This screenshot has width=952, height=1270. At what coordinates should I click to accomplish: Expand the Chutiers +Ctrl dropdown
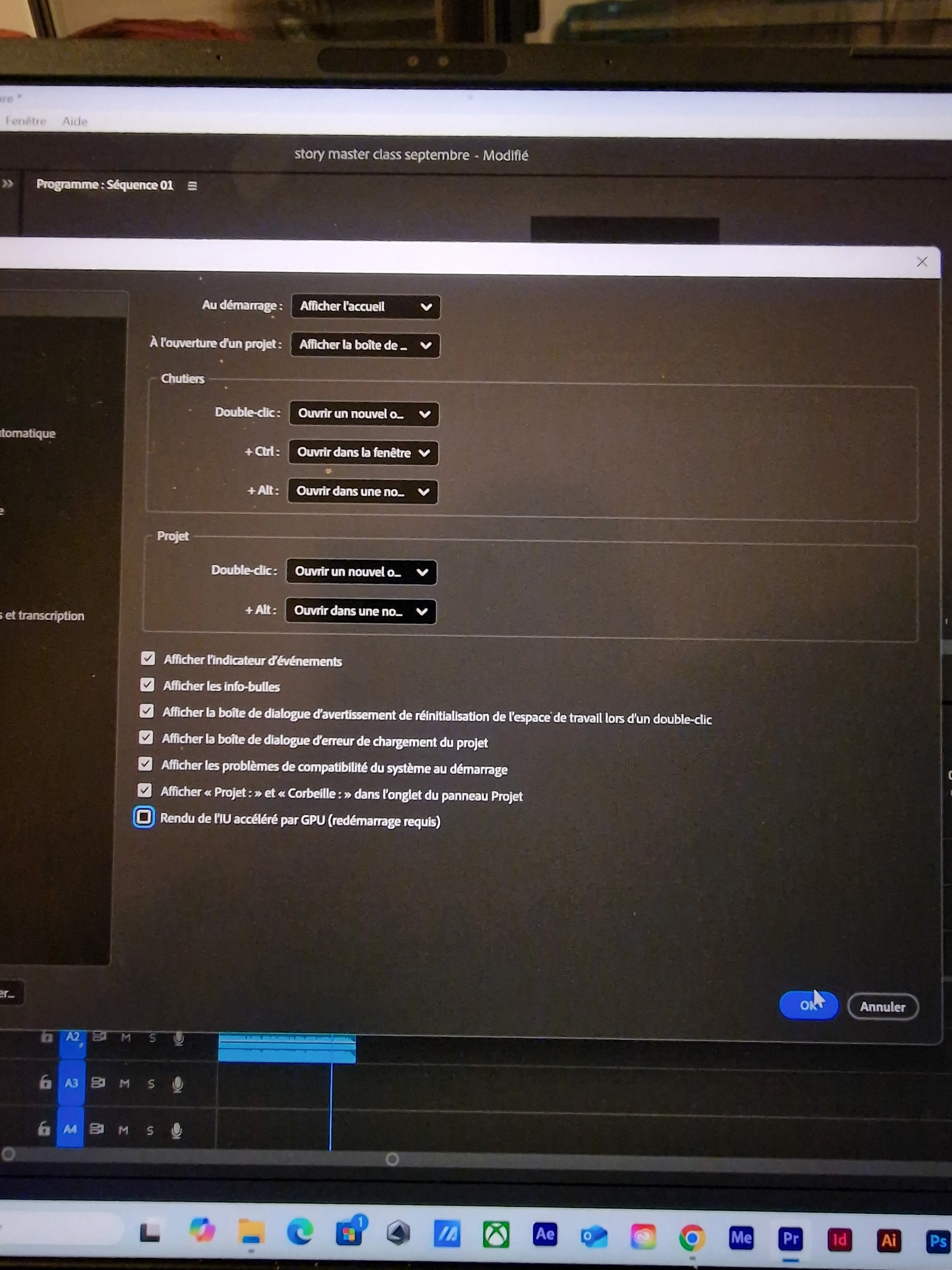tap(363, 452)
